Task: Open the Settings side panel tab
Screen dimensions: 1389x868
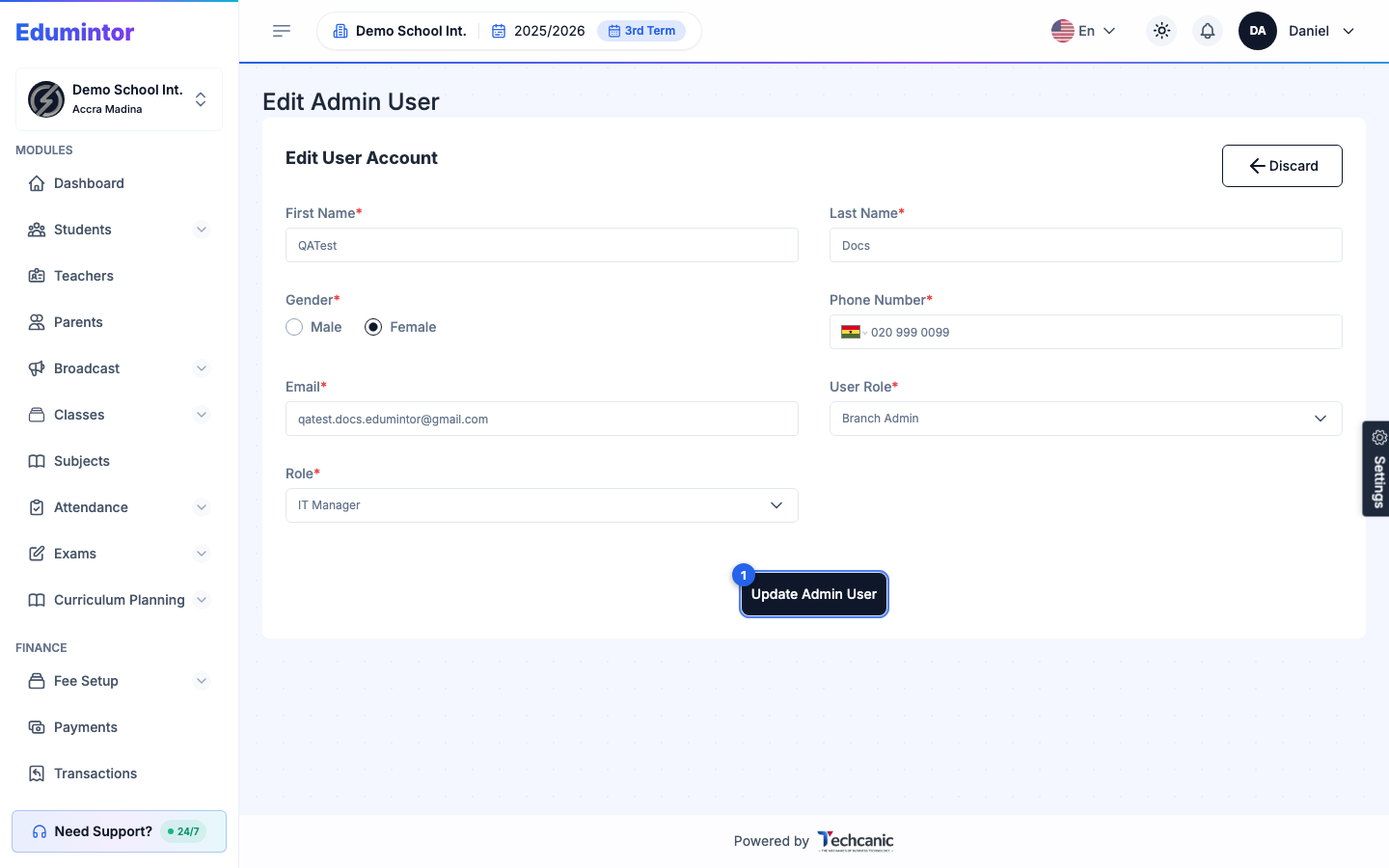Action: 1376,469
